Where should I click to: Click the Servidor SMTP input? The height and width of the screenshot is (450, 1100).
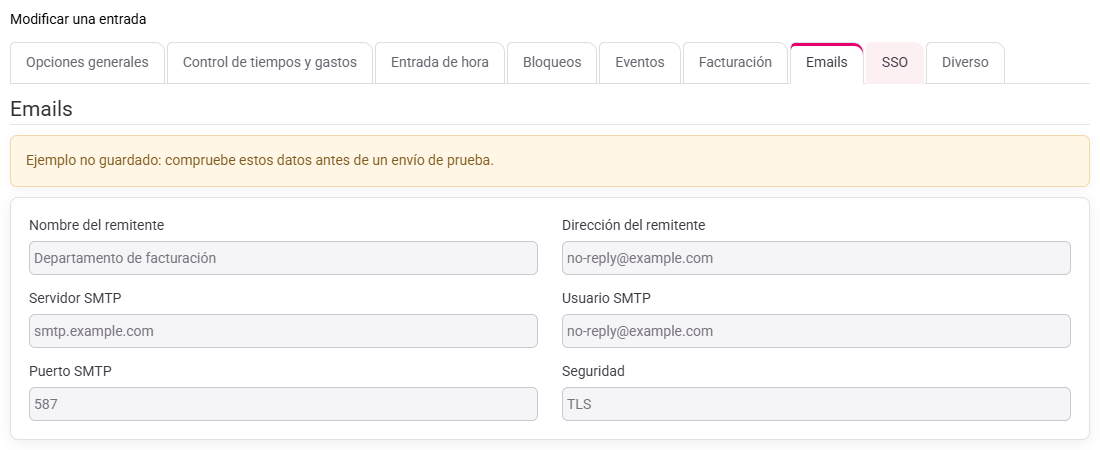[283, 331]
